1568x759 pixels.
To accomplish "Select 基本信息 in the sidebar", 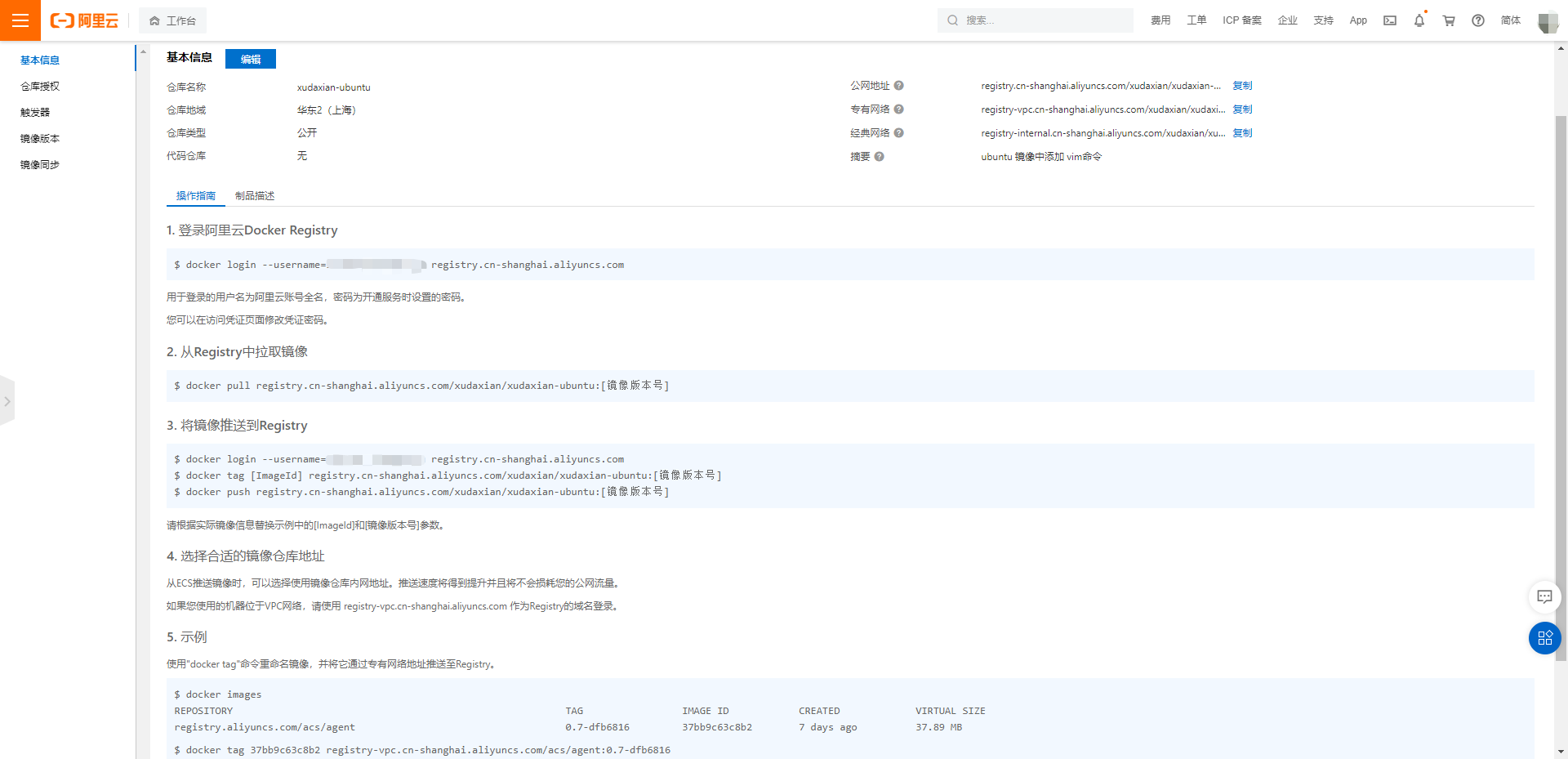I will pos(40,60).
